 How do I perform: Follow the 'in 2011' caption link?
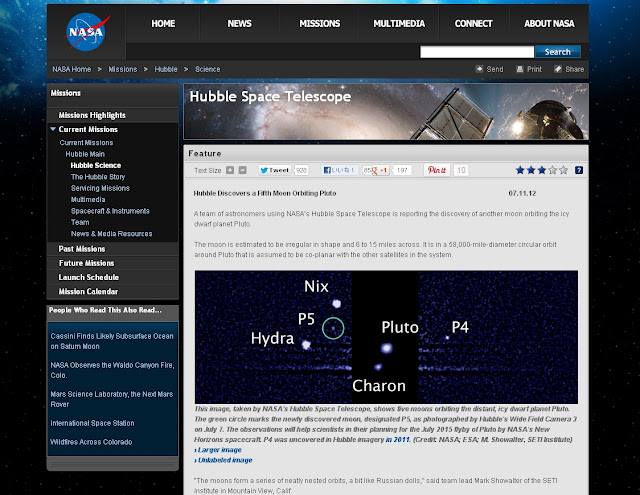click(397, 440)
